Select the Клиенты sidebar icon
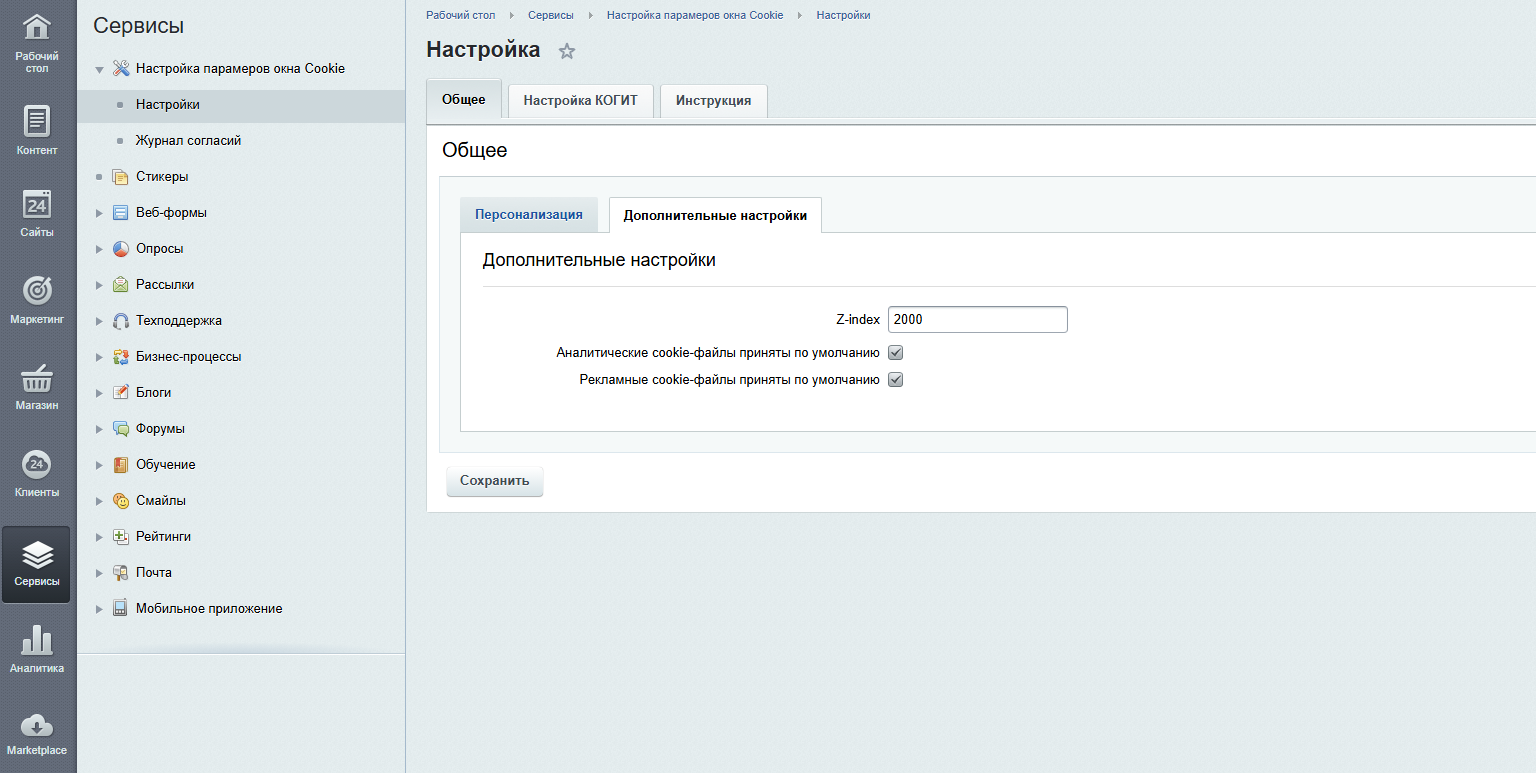This screenshot has height=773, width=1536. point(36,470)
